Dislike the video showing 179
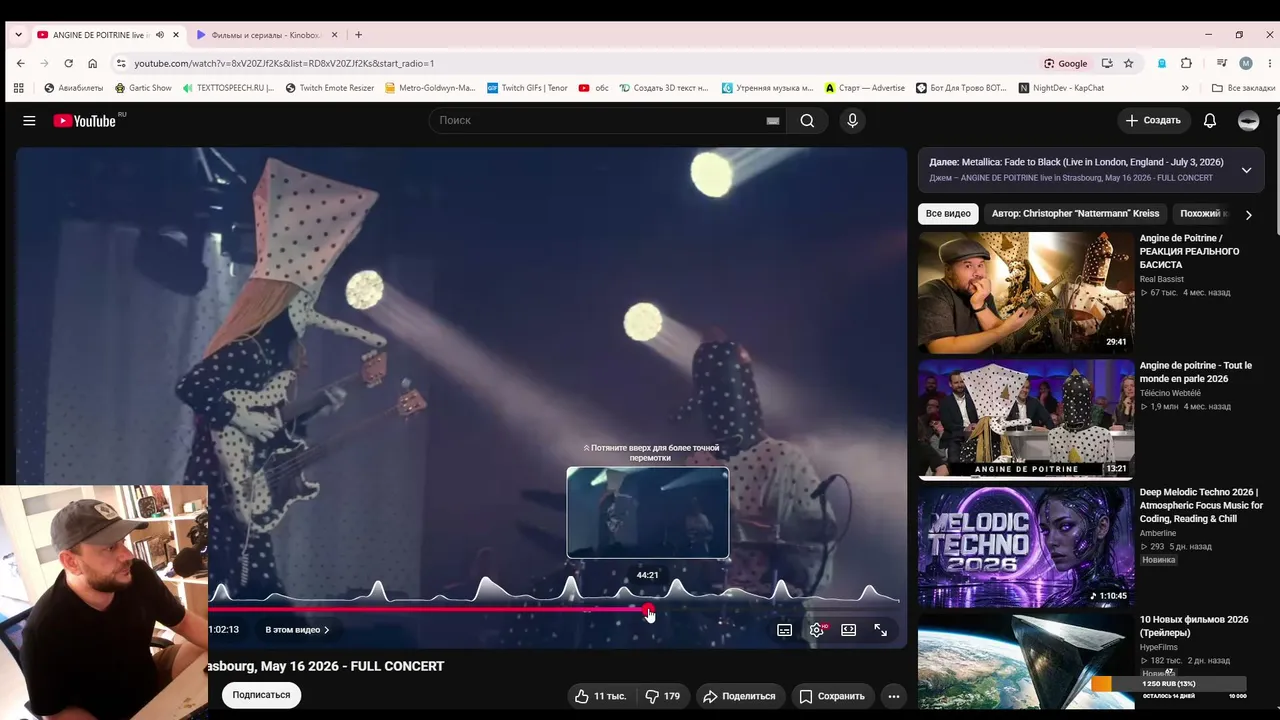 [x=662, y=696]
